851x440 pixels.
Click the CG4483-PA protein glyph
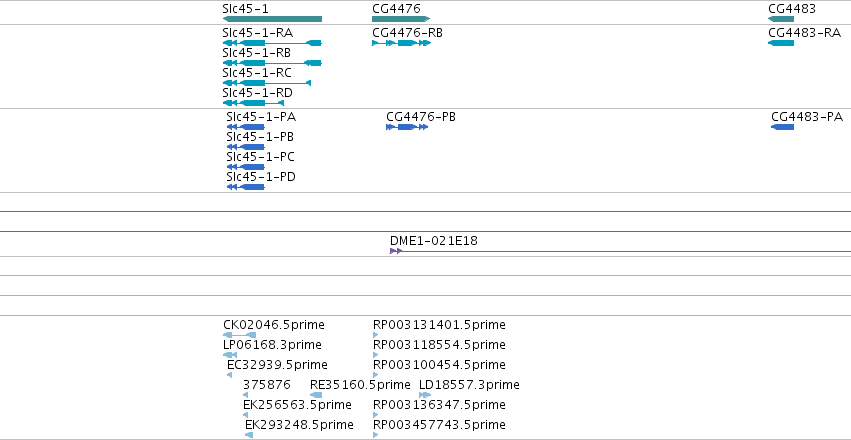tap(782, 127)
